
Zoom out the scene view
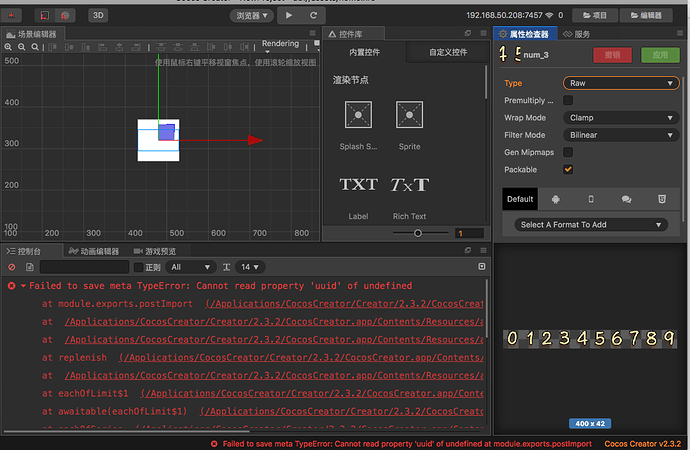click(22, 47)
